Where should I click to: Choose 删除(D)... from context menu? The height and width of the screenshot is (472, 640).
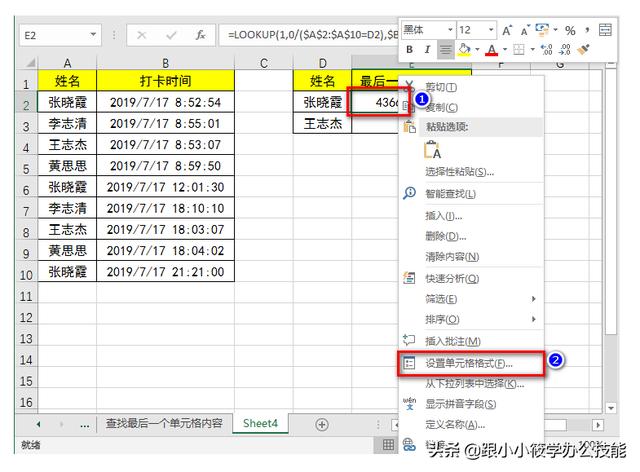[471, 236]
